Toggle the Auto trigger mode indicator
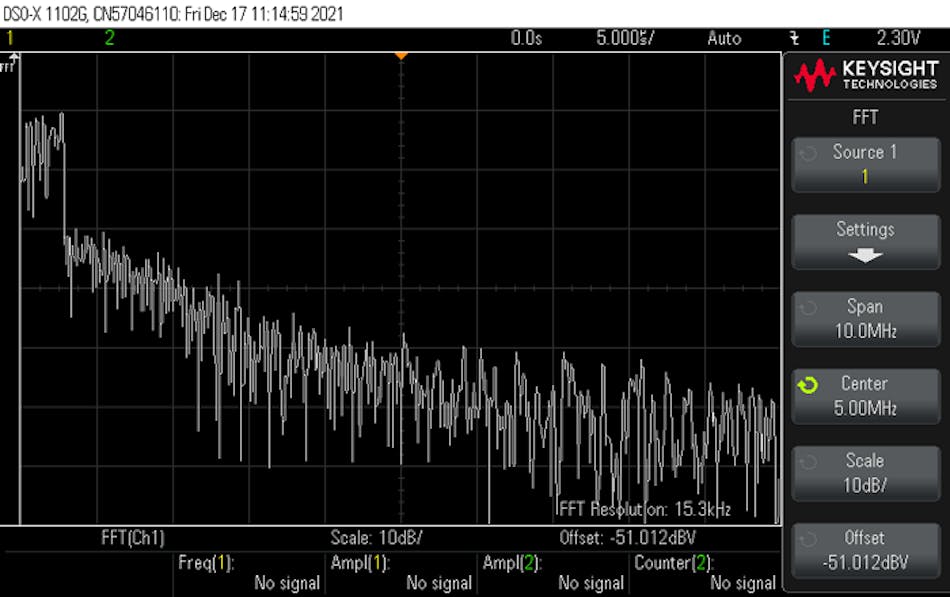950x597 pixels. (x=724, y=38)
